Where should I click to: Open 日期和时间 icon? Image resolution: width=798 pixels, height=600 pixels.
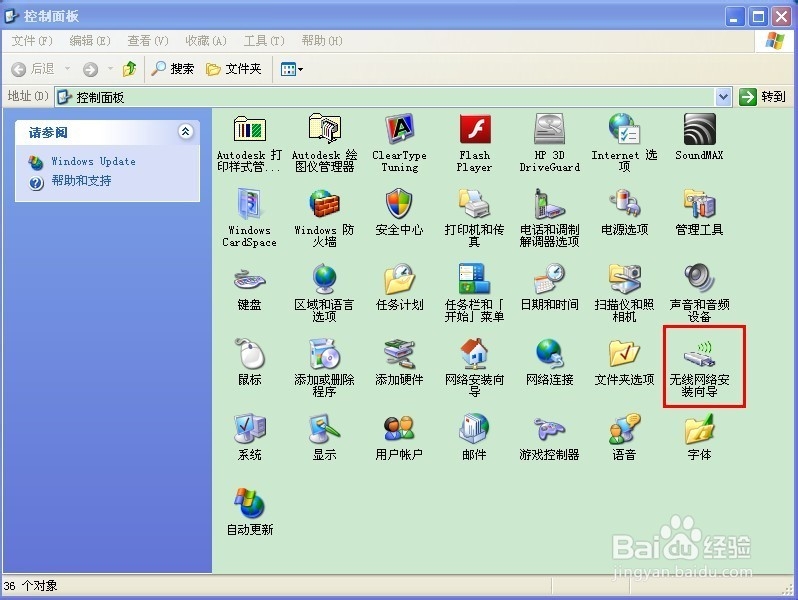549,278
